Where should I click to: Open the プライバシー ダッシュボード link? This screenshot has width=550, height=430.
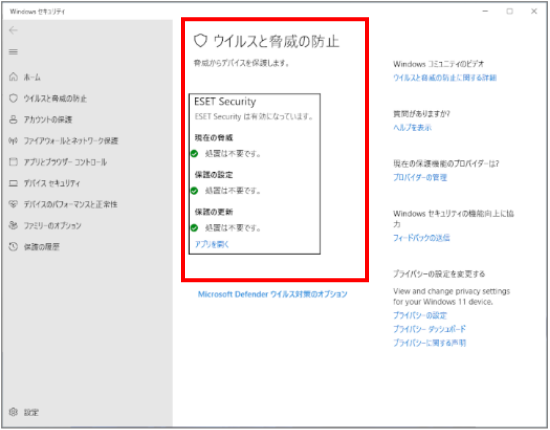tap(429, 329)
